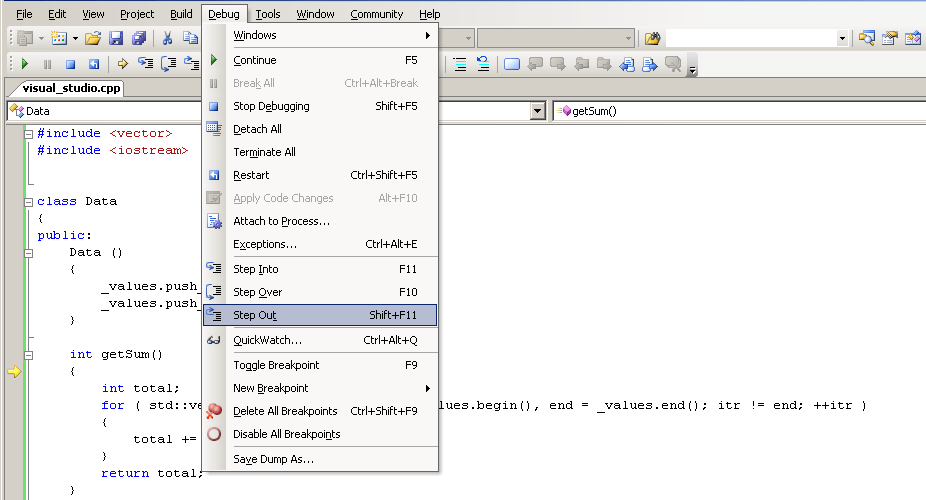Open the Find combo box dropdown arrow
This screenshot has width=926, height=500.
pos(842,39)
